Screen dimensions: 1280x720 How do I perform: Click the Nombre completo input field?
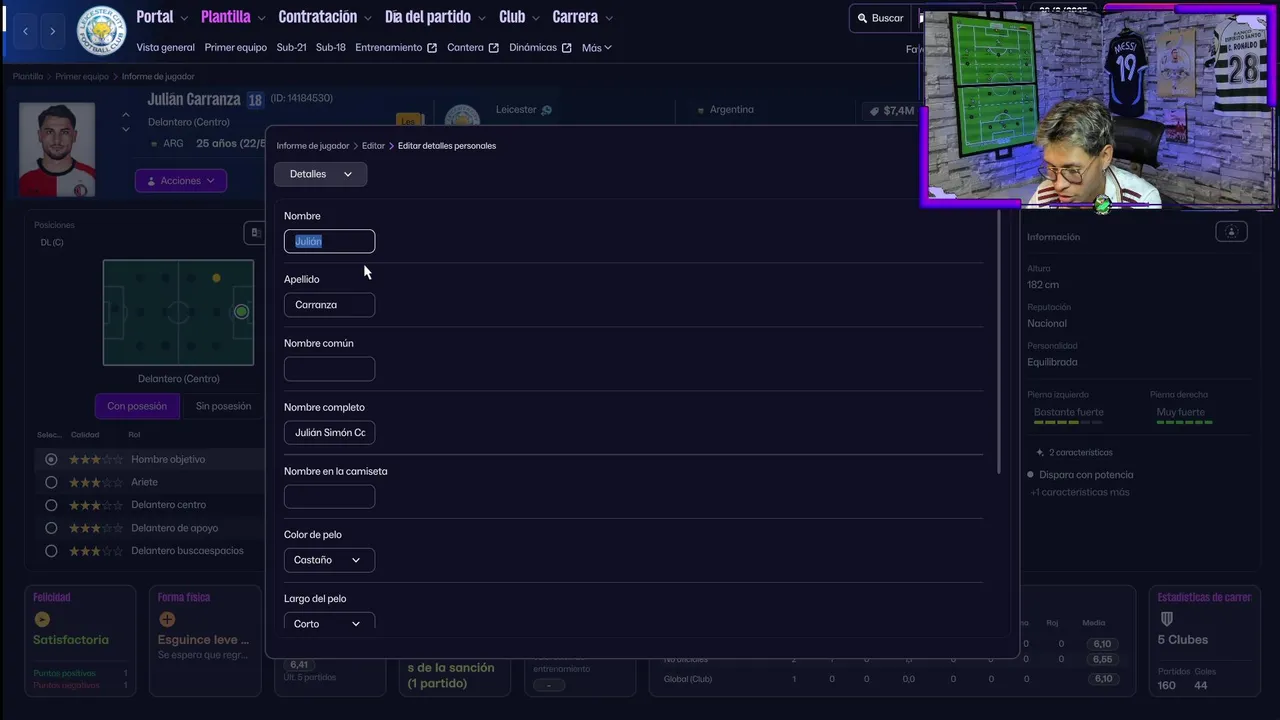329,433
